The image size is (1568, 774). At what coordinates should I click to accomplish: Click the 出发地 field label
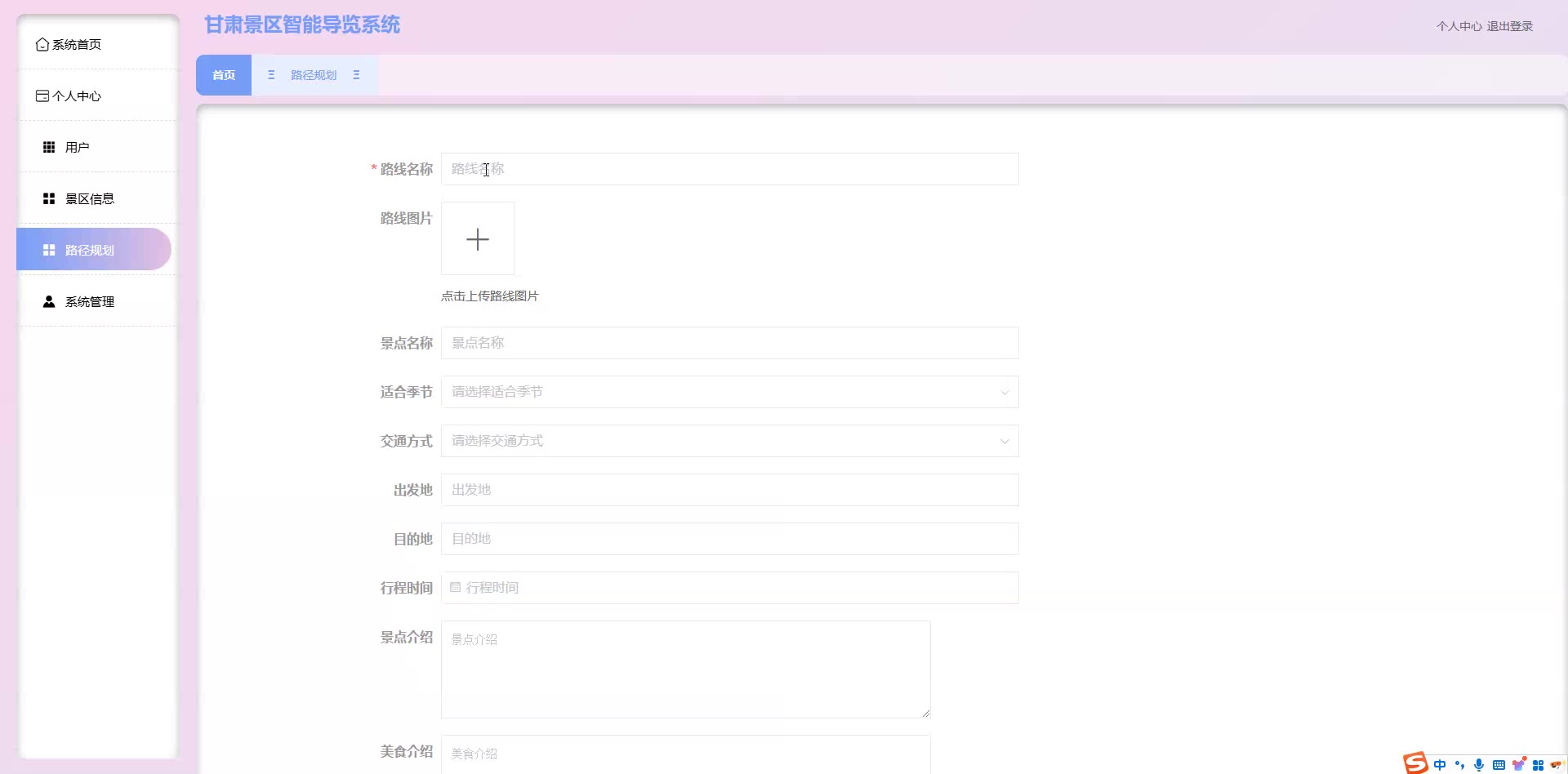pyautogui.click(x=412, y=490)
